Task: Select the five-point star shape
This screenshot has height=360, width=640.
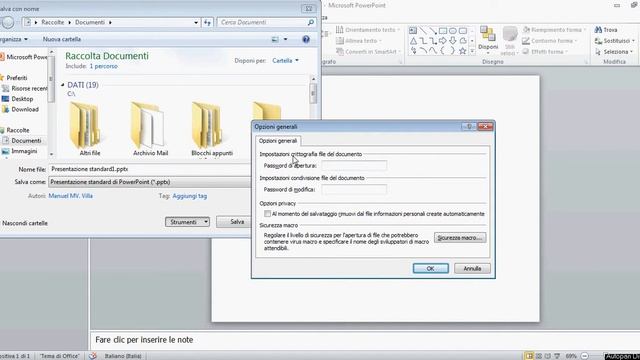Action: 462,51
